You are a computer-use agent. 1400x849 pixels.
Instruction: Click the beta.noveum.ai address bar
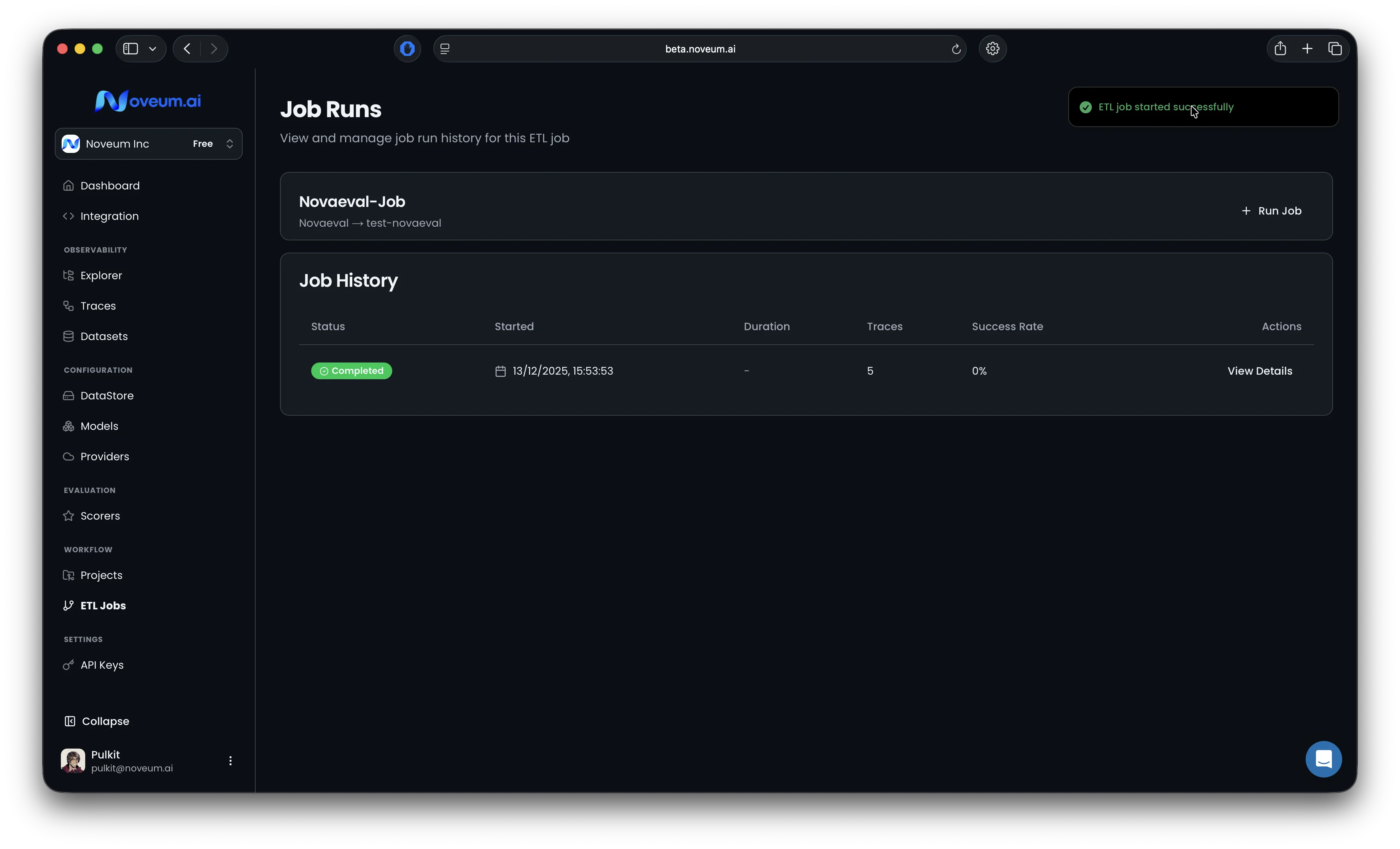click(x=700, y=49)
